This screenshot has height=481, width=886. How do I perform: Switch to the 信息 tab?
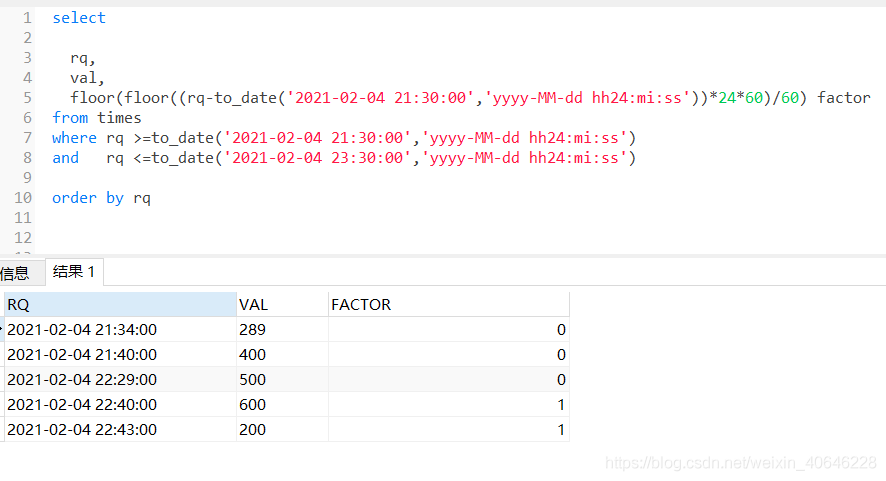tap(15, 273)
